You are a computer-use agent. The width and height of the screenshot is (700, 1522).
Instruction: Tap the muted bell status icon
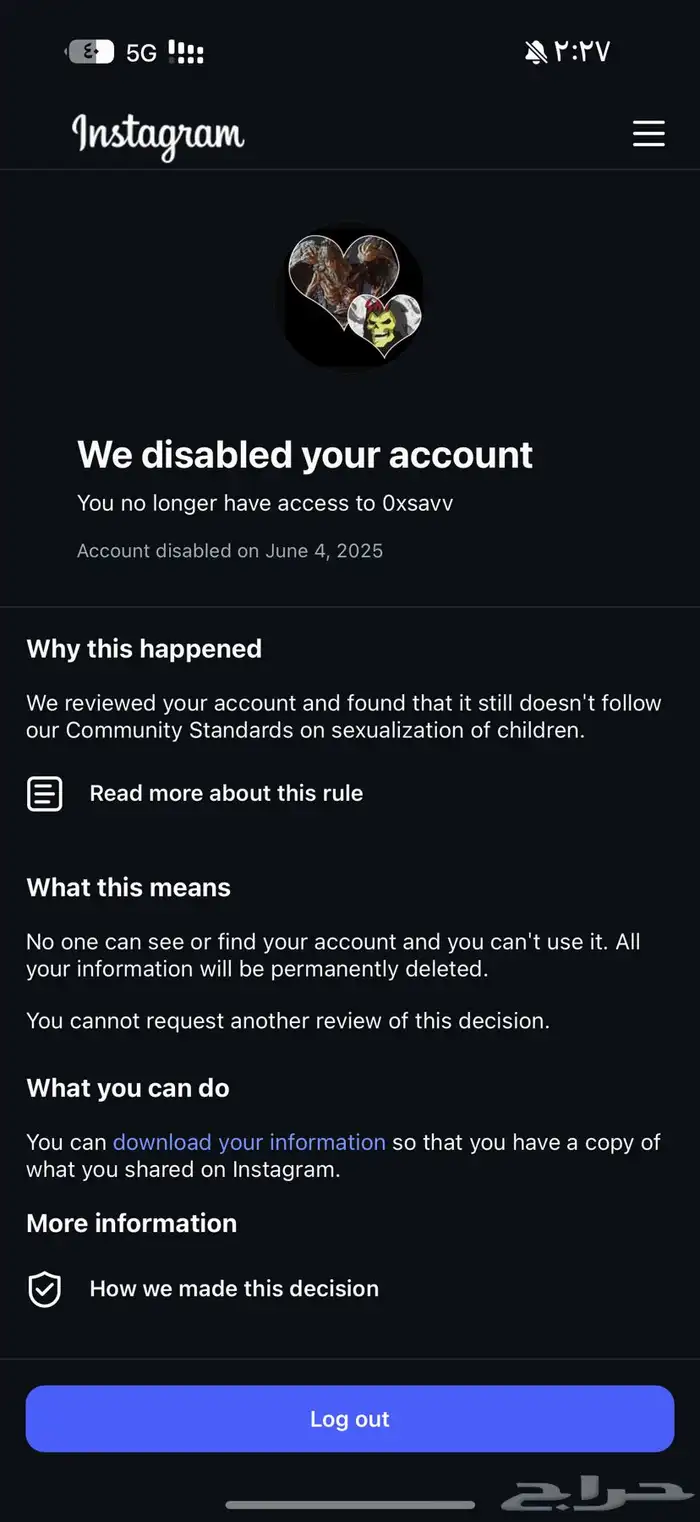[536, 52]
